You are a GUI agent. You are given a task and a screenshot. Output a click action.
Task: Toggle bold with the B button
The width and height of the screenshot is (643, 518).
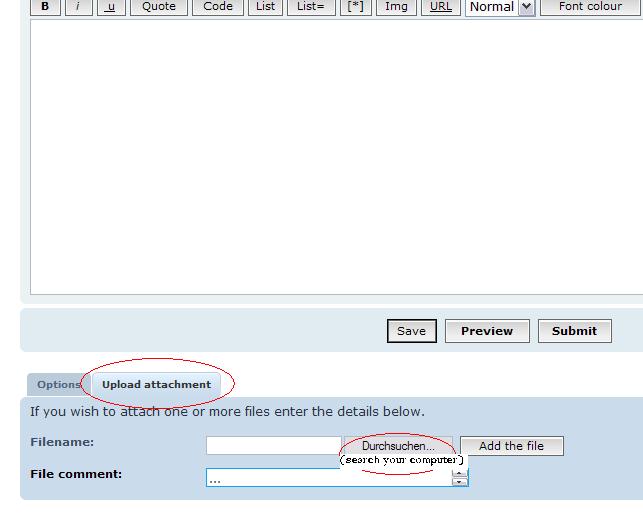(x=45, y=7)
